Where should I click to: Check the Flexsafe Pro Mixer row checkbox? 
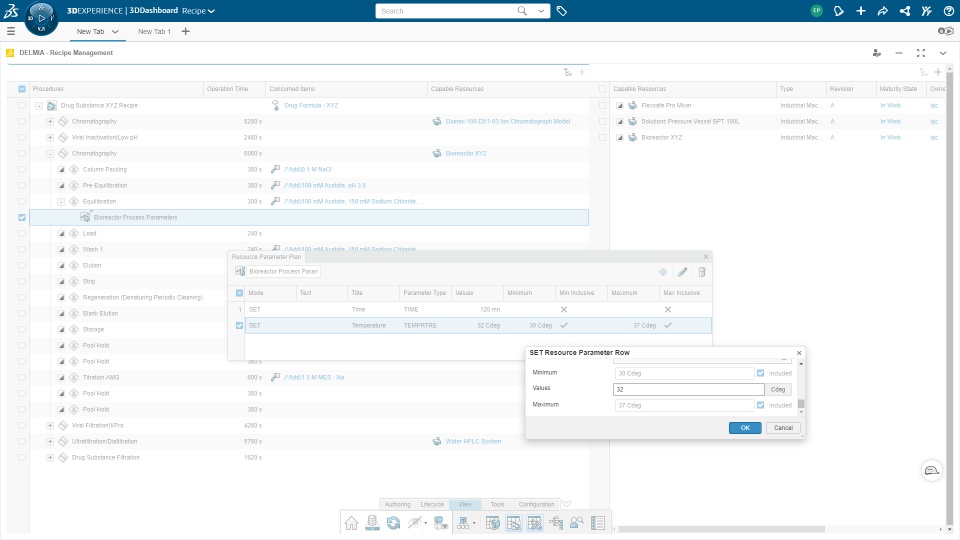click(x=602, y=105)
